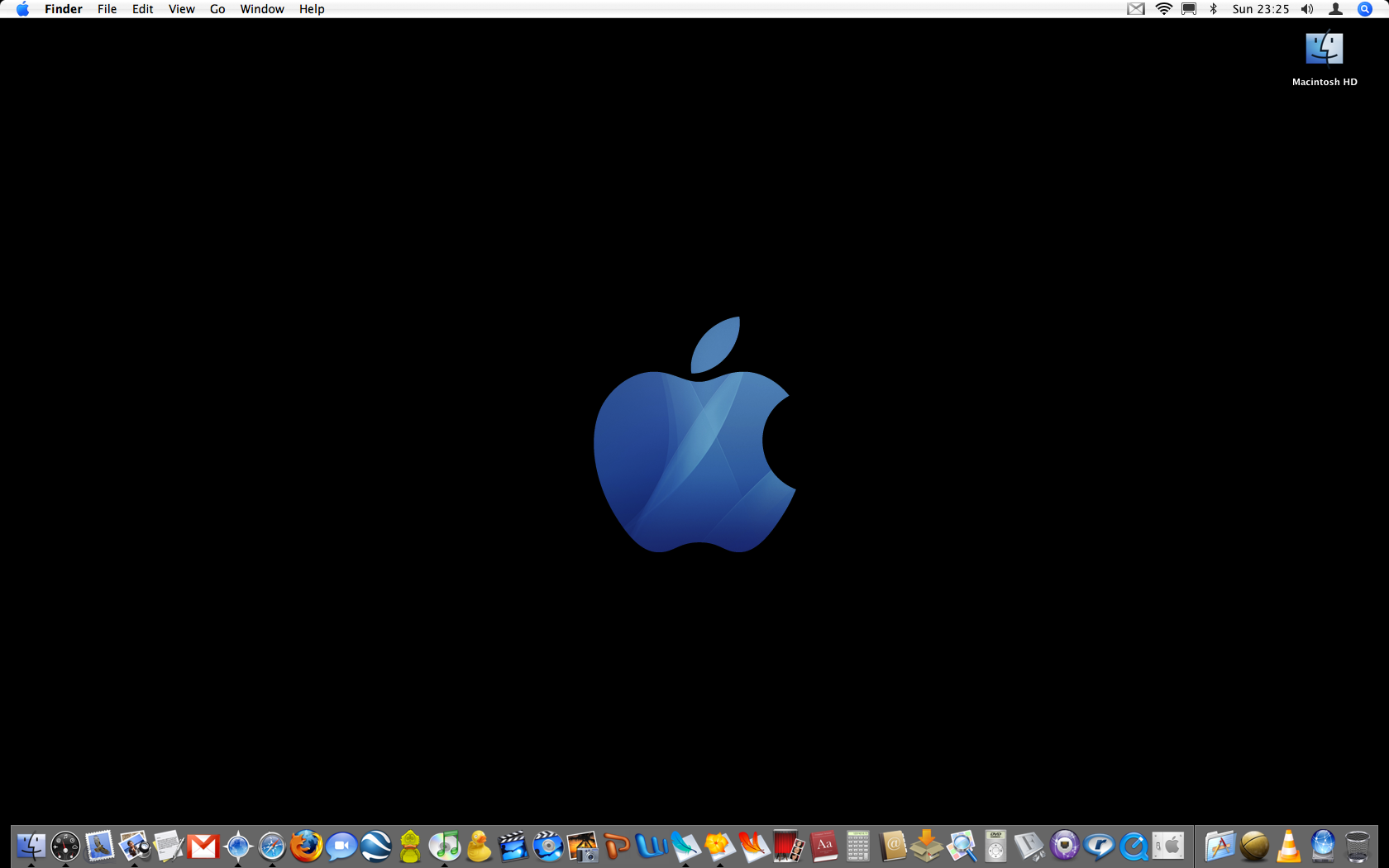The height and width of the screenshot is (868, 1389).
Task: Open the Apple menu
Action: point(22,9)
